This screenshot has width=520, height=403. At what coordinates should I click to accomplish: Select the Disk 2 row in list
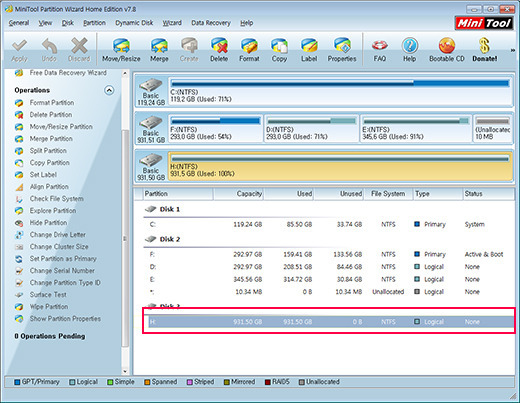pyautogui.click(x=329, y=239)
